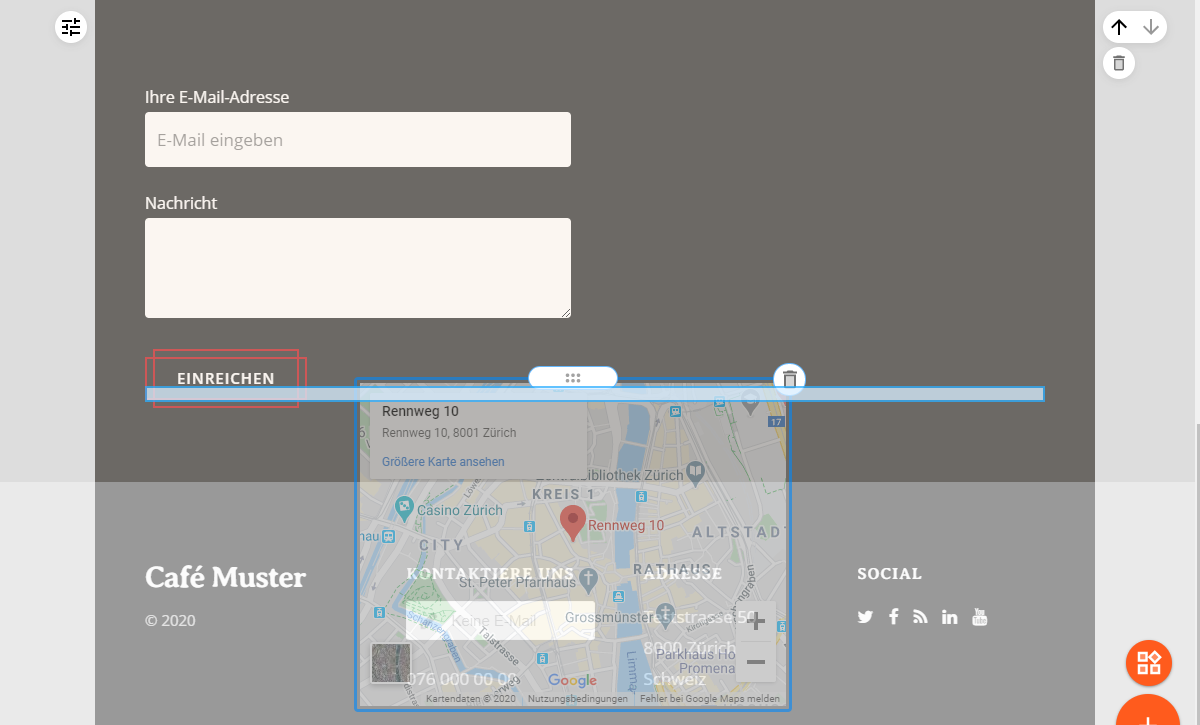Move section up with arrow
Screen dimensions: 1200x725
[x=1120, y=27]
